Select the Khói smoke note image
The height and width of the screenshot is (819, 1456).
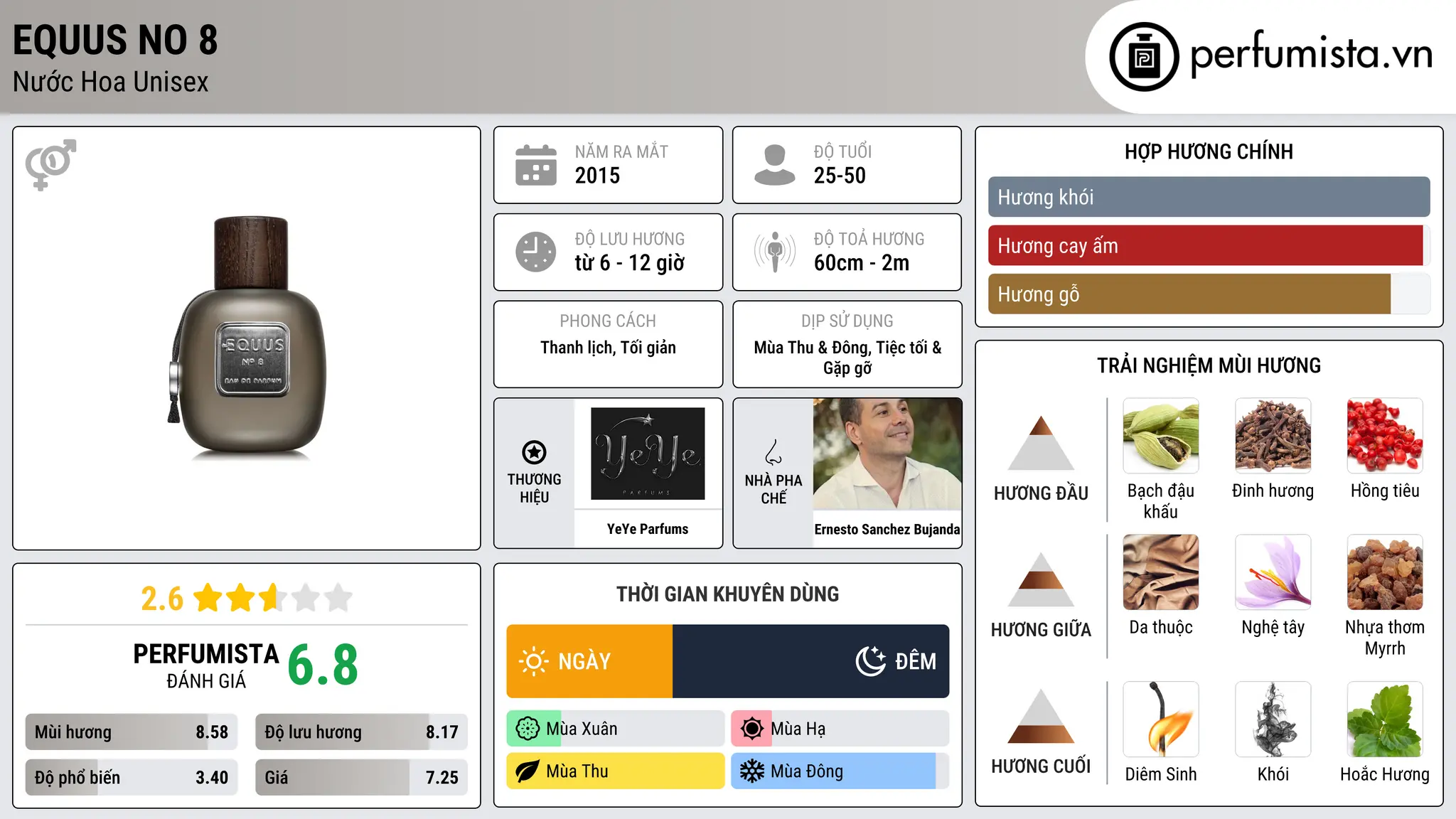click(1273, 719)
